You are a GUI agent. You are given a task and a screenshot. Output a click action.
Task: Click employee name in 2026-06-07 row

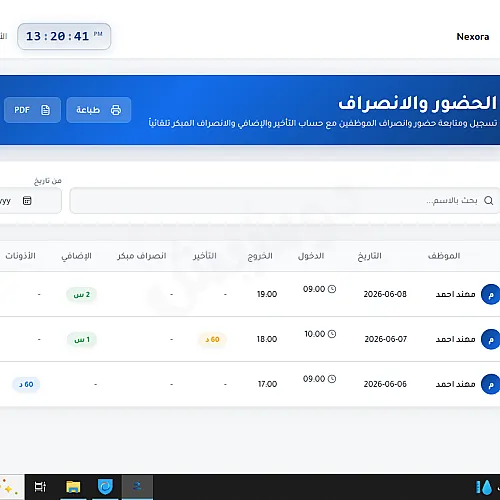click(455, 339)
